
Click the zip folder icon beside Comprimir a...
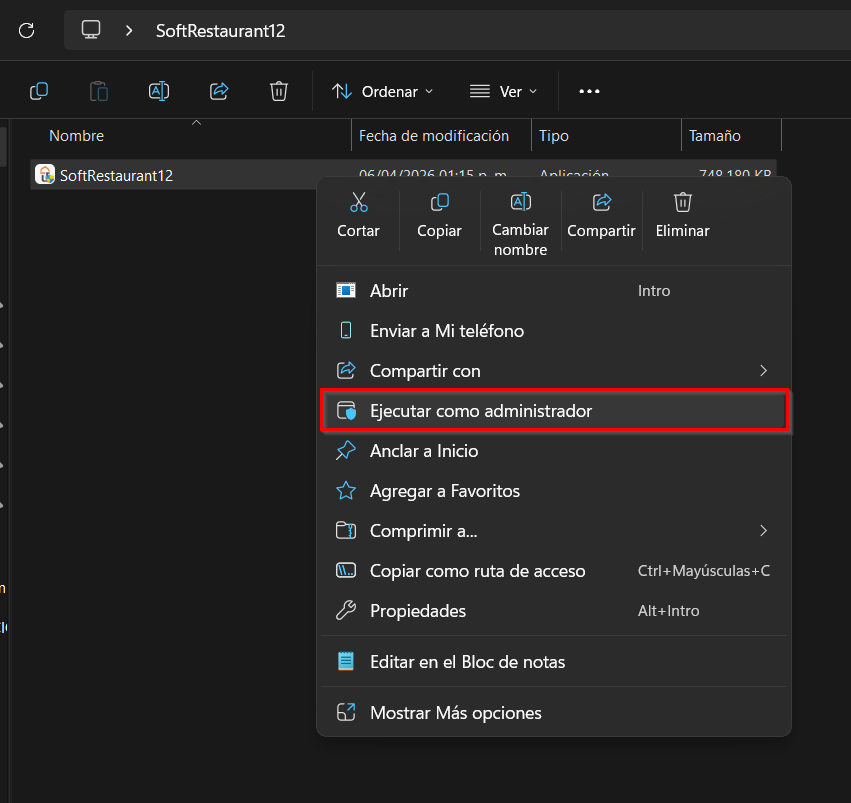pos(346,531)
